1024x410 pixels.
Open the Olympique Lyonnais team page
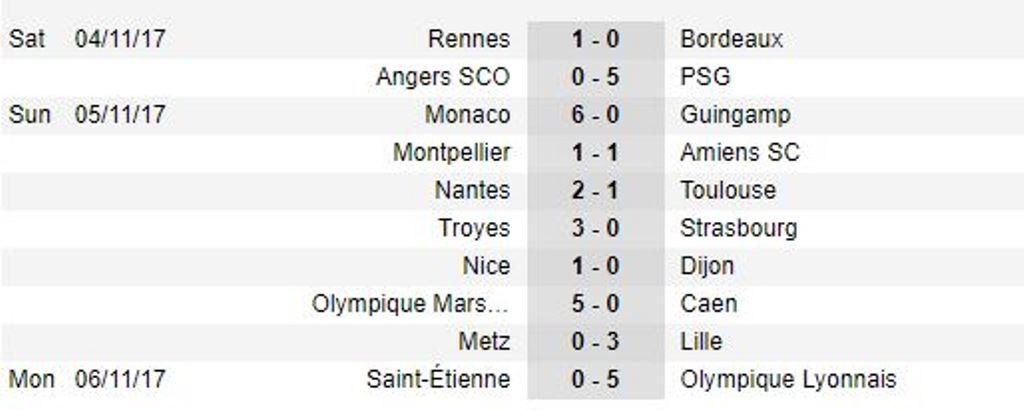pyautogui.click(x=788, y=380)
